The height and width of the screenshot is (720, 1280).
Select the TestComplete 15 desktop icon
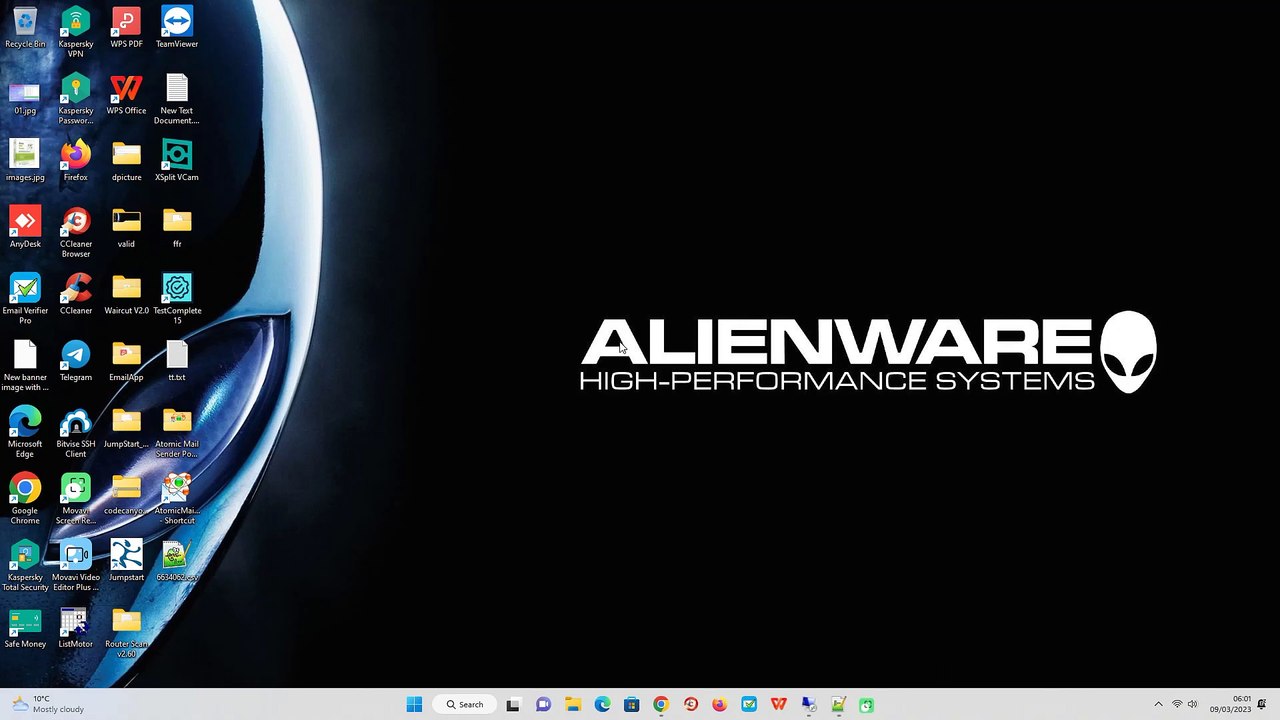pos(177,299)
